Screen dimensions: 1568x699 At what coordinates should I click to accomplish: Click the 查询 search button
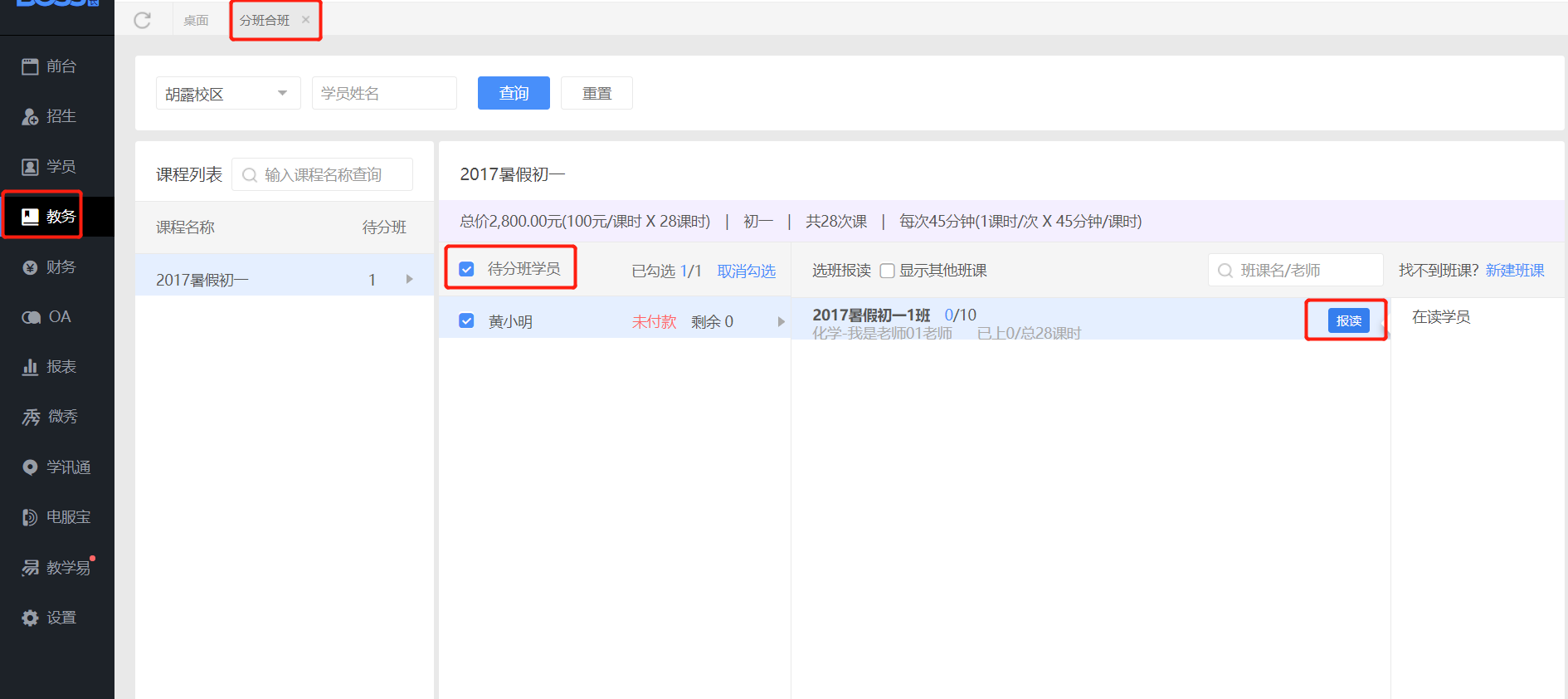pyautogui.click(x=514, y=93)
